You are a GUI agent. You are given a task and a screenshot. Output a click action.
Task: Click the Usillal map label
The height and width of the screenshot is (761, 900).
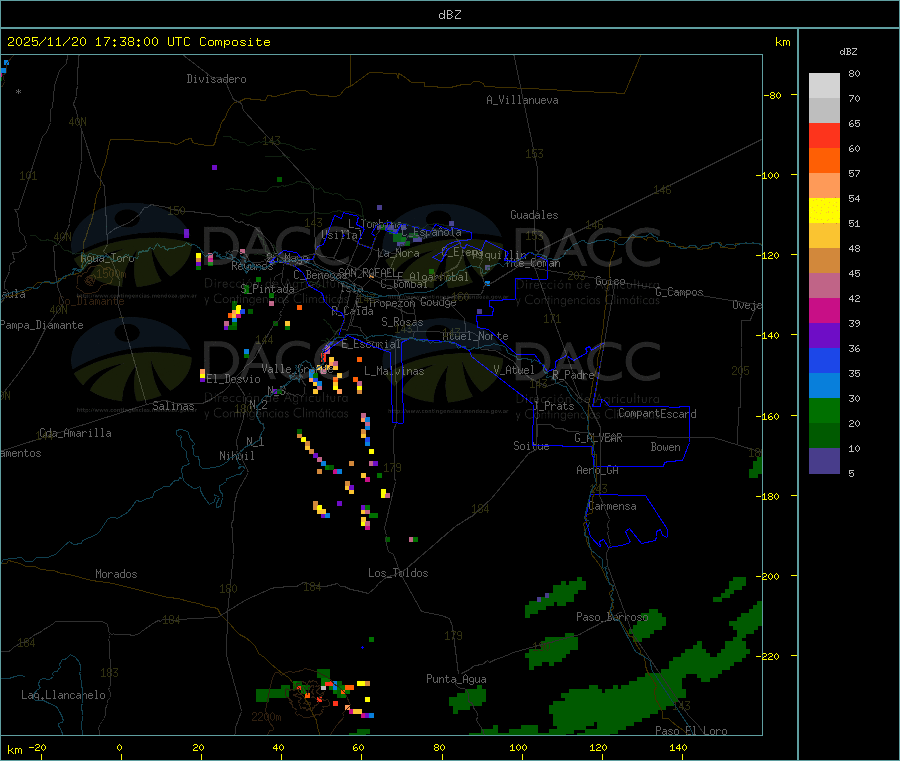pyautogui.click(x=342, y=235)
